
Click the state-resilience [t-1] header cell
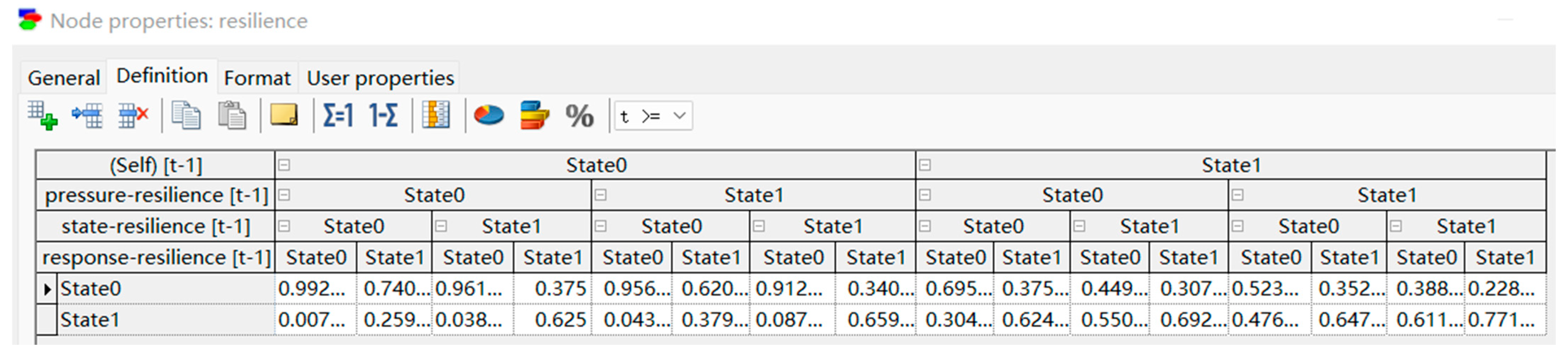156,226
